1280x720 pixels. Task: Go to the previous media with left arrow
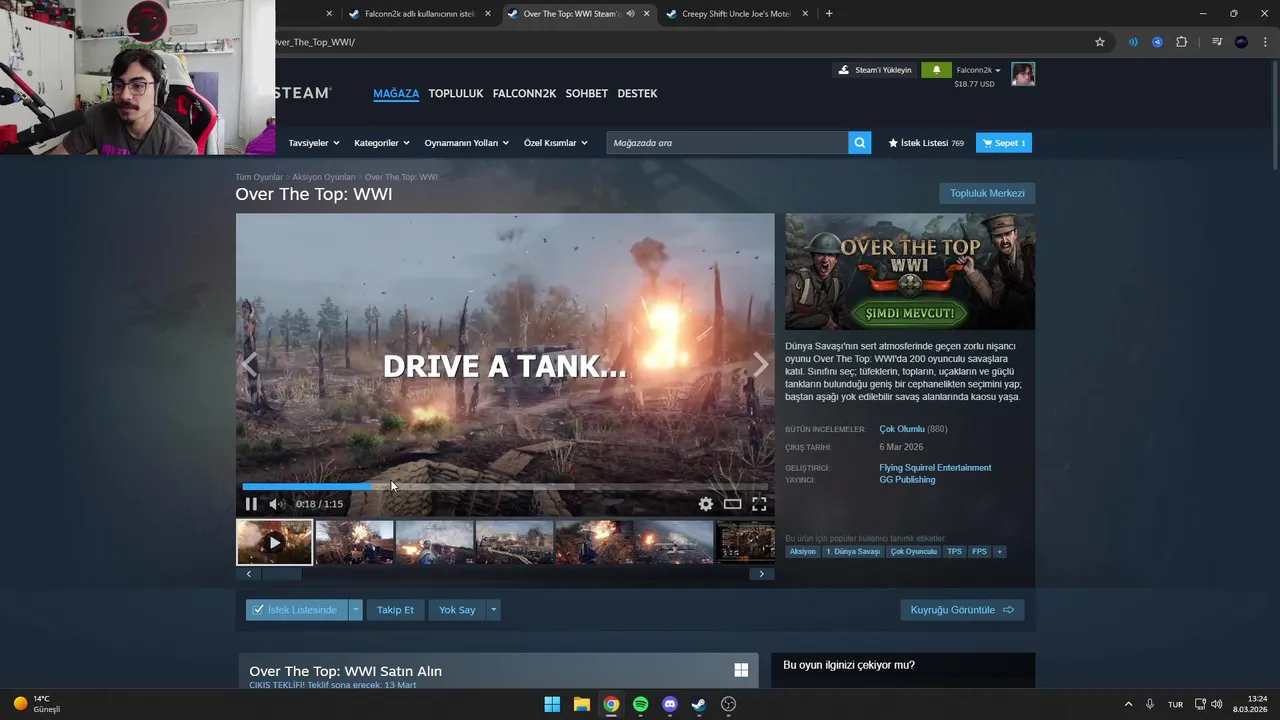point(249,365)
